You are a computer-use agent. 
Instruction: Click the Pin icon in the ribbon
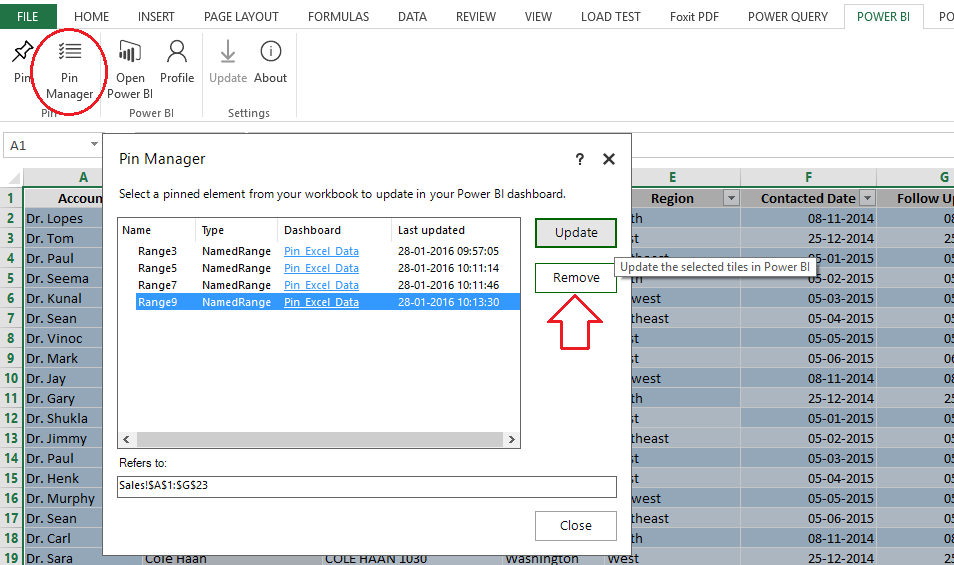[x=21, y=61]
